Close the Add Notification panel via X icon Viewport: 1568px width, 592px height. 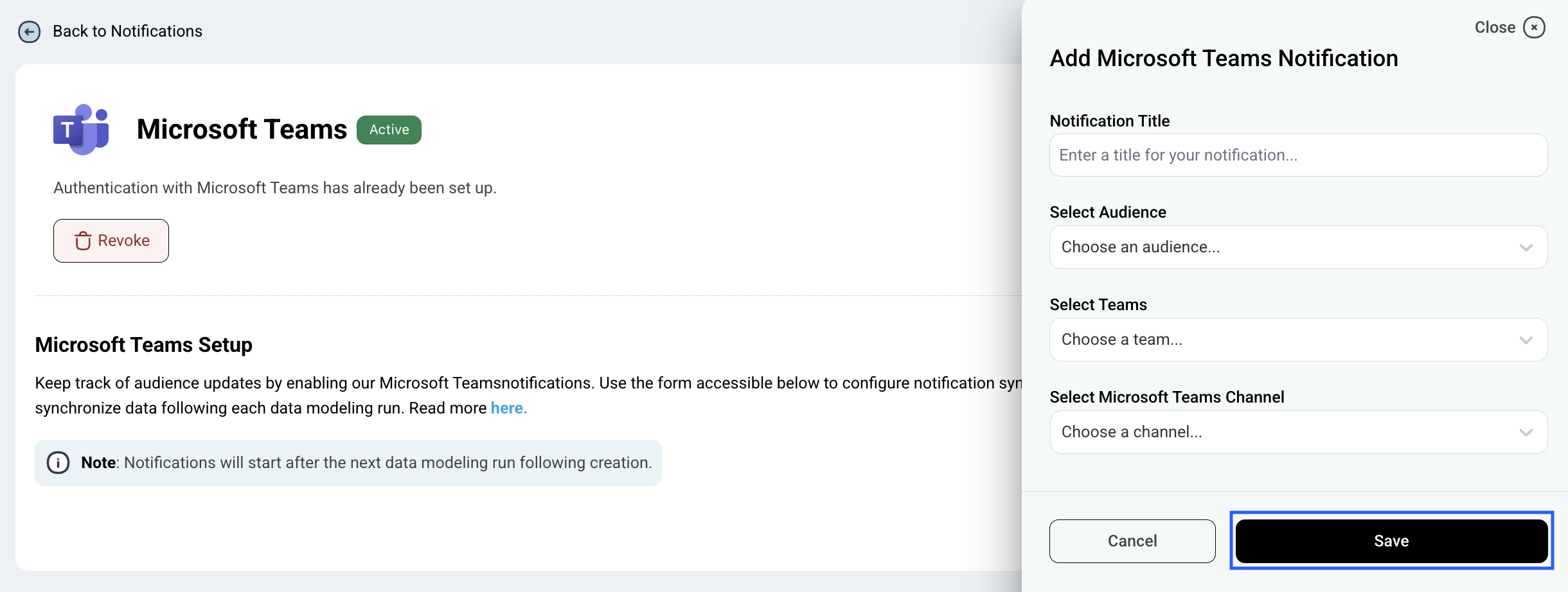(x=1534, y=28)
